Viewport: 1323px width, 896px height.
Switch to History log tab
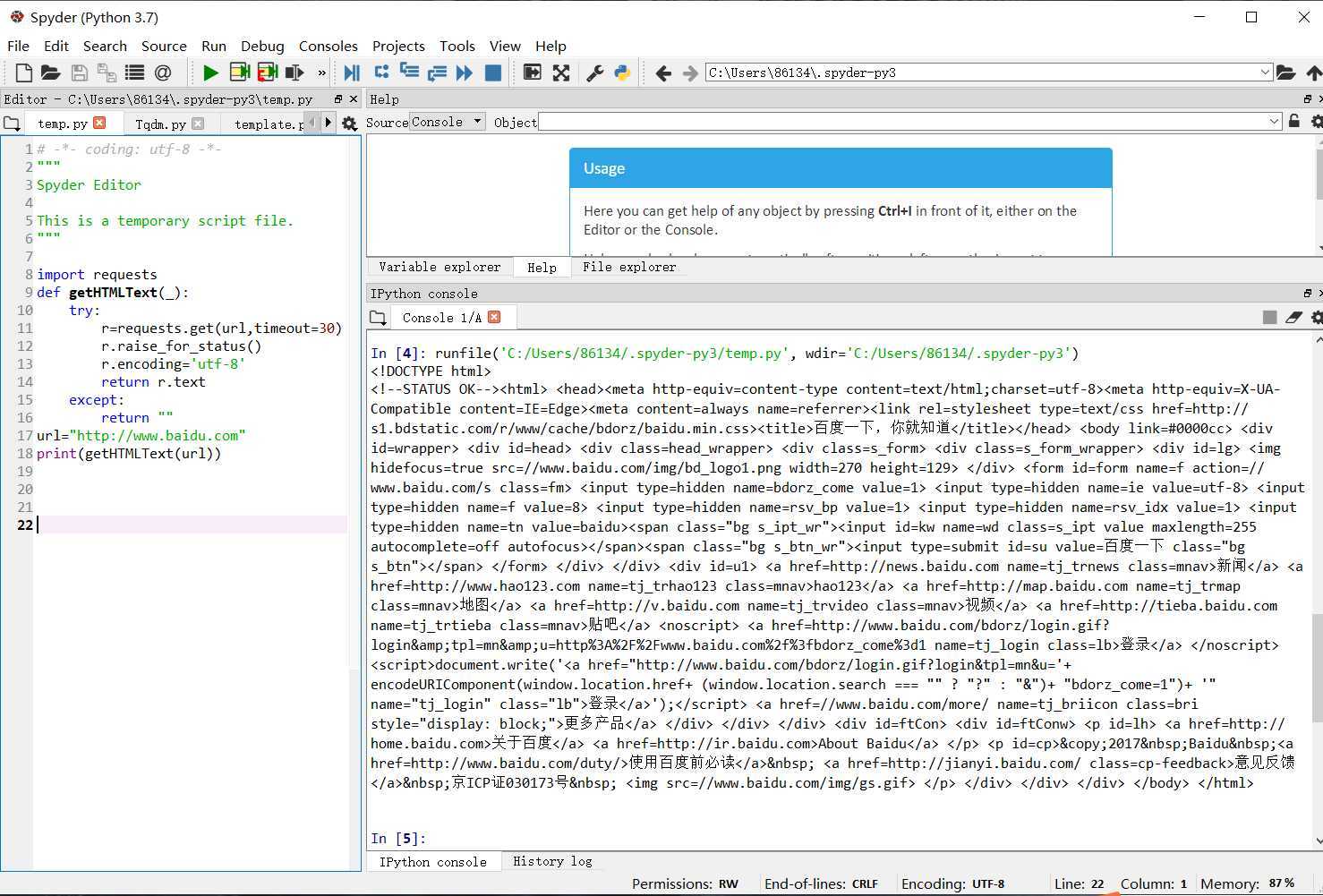coord(552,861)
